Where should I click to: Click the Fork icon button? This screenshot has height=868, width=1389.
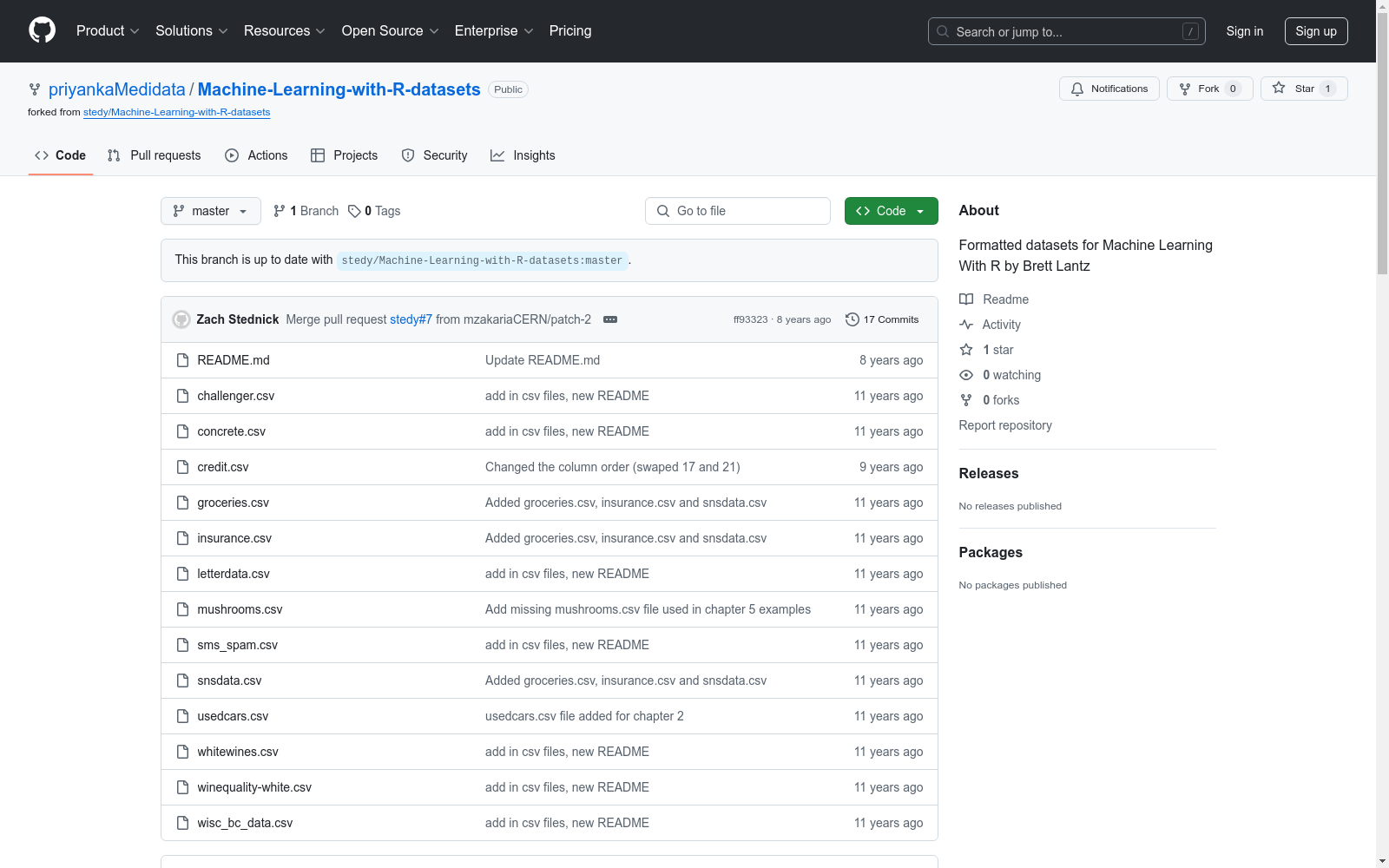(1185, 89)
